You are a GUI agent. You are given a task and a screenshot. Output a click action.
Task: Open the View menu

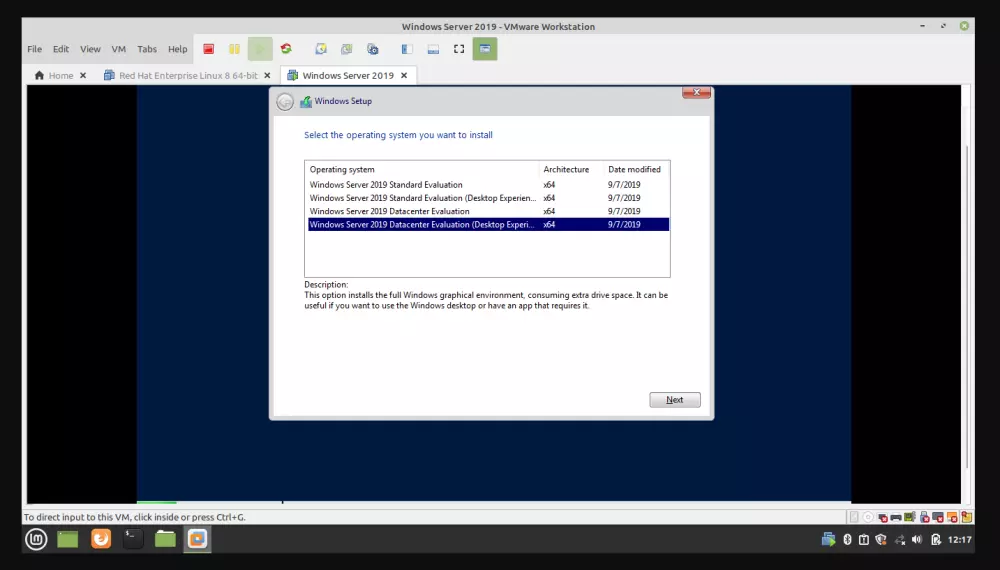point(90,49)
